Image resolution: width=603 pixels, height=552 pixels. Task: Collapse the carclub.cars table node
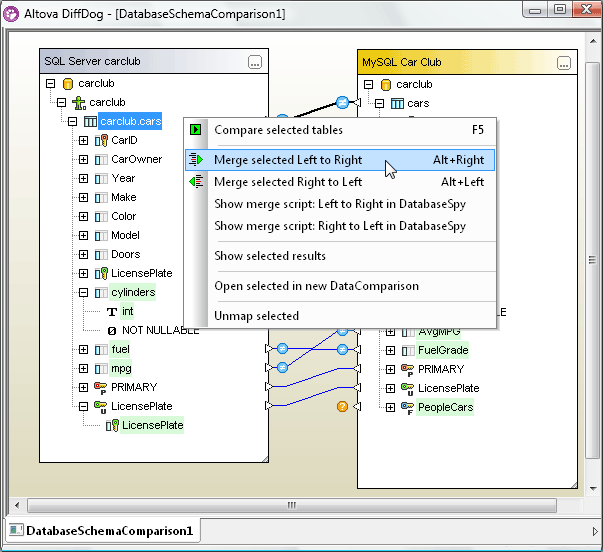(x=72, y=122)
